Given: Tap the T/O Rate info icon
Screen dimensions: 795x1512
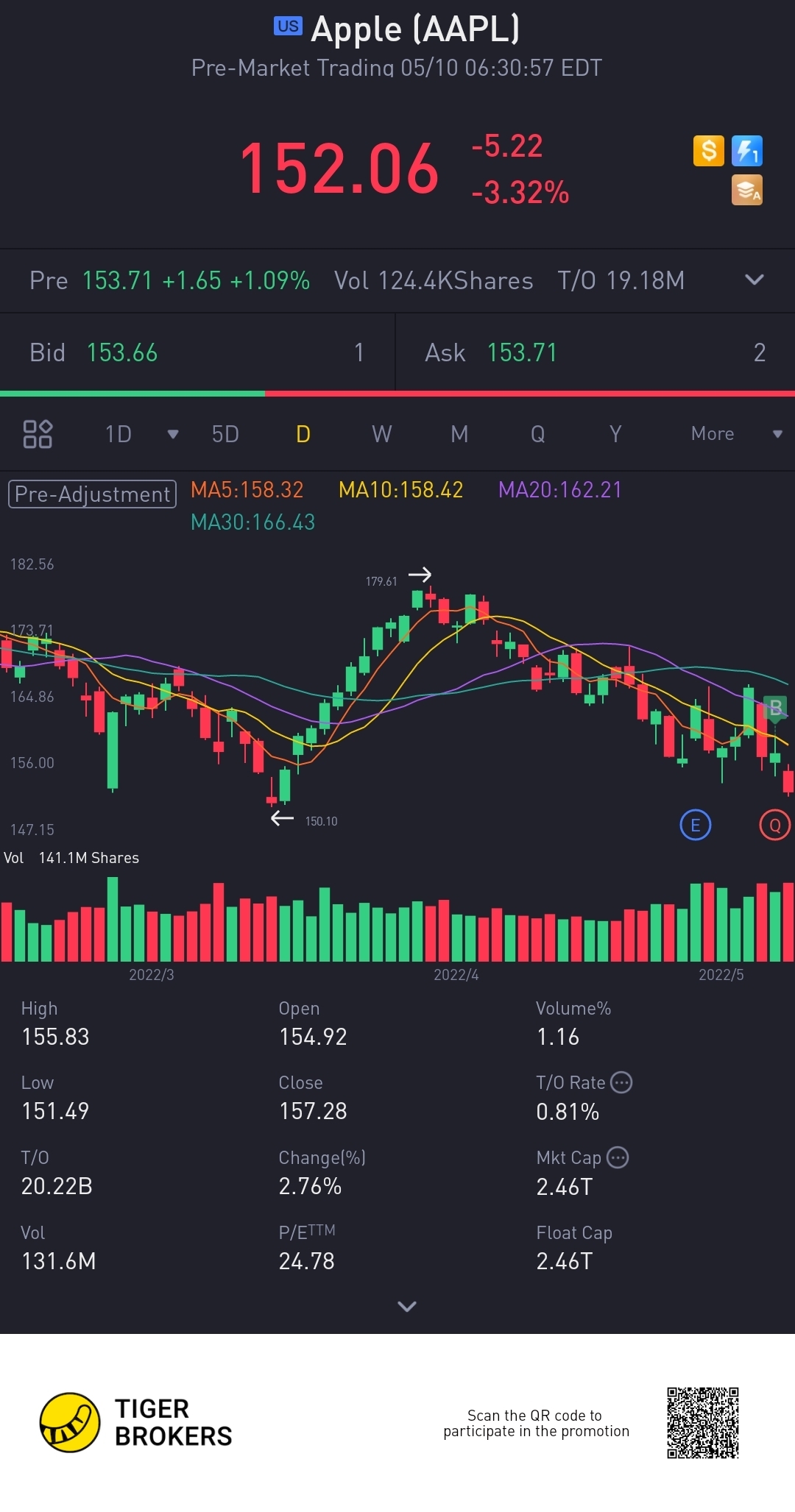Looking at the screenshot, I should tap(622, 1082).
